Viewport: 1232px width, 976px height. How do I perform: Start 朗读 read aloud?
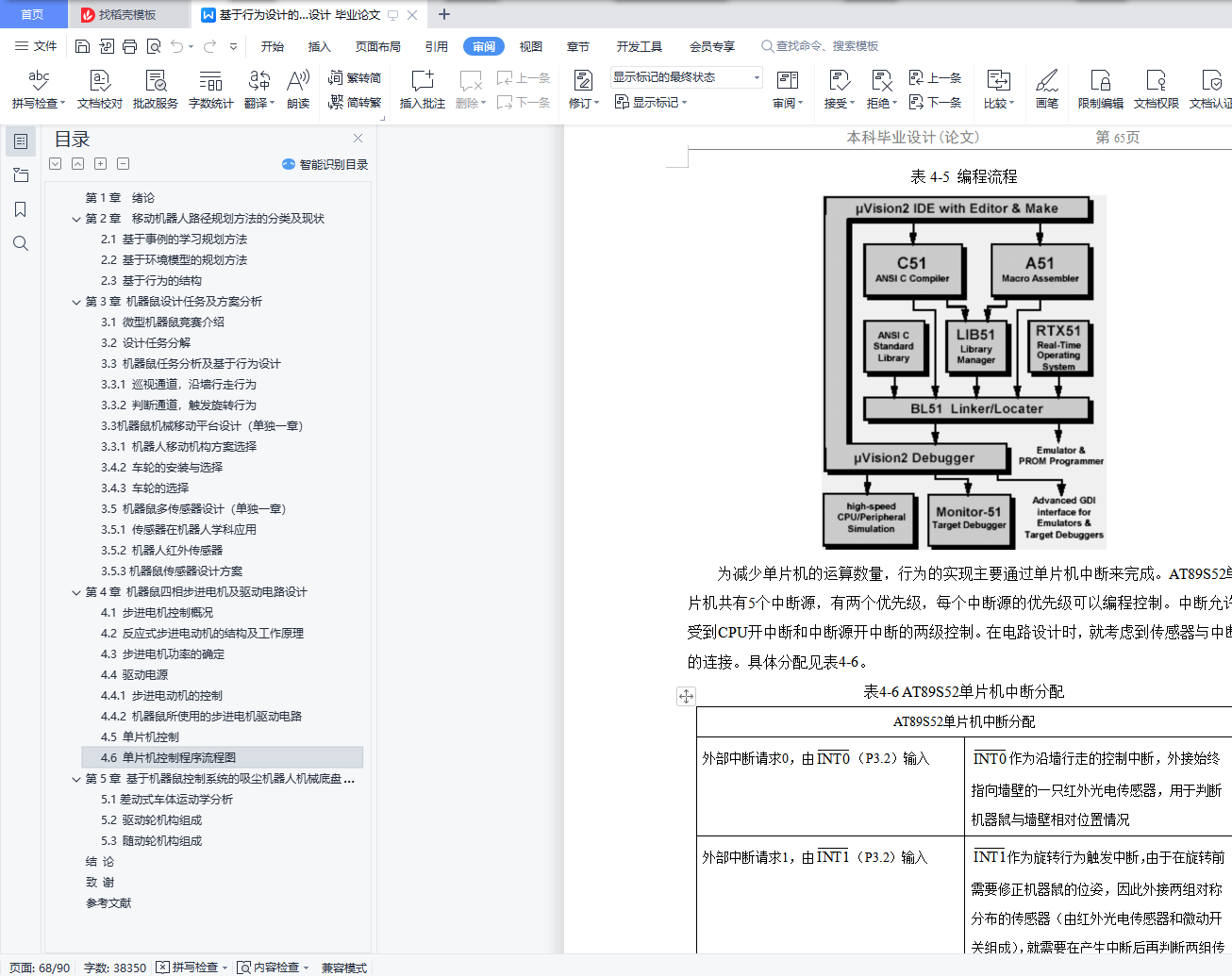tap(298, 90)
